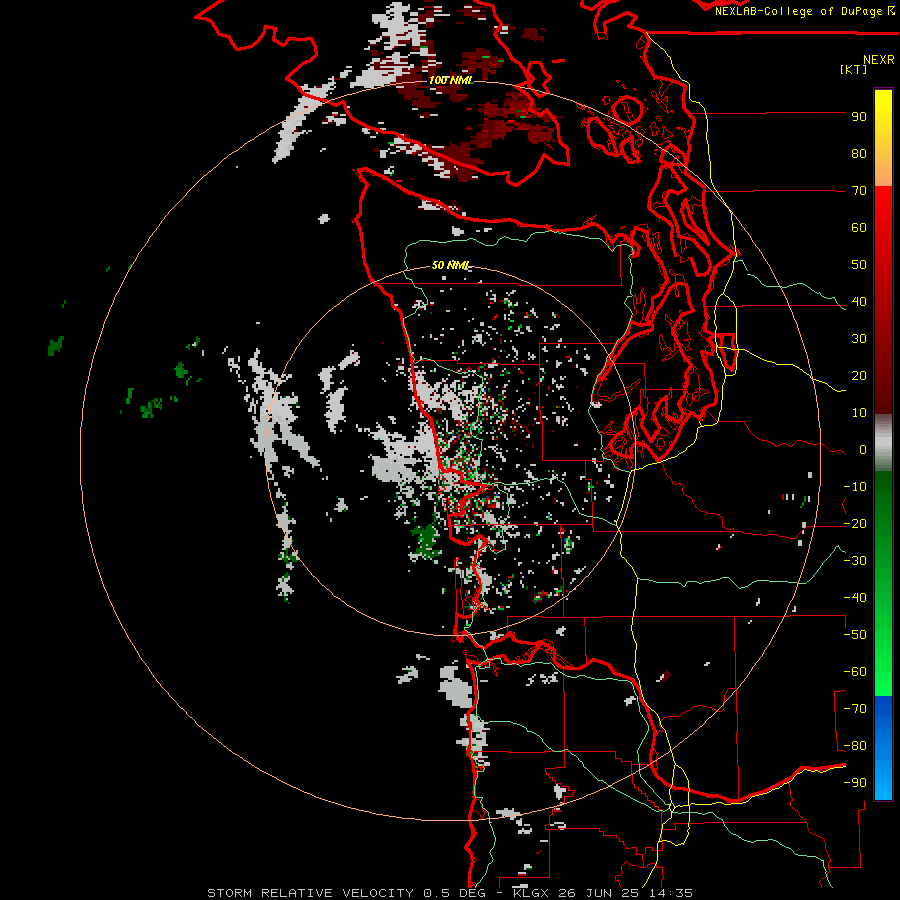Image resolution: width=900 pixels, height=900 pixels.
Task: Click the positive "90" scale label
Action: (859, 117)
